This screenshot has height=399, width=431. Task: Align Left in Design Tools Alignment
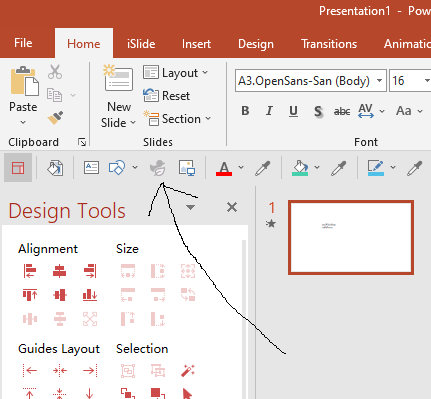click(30, 271)
